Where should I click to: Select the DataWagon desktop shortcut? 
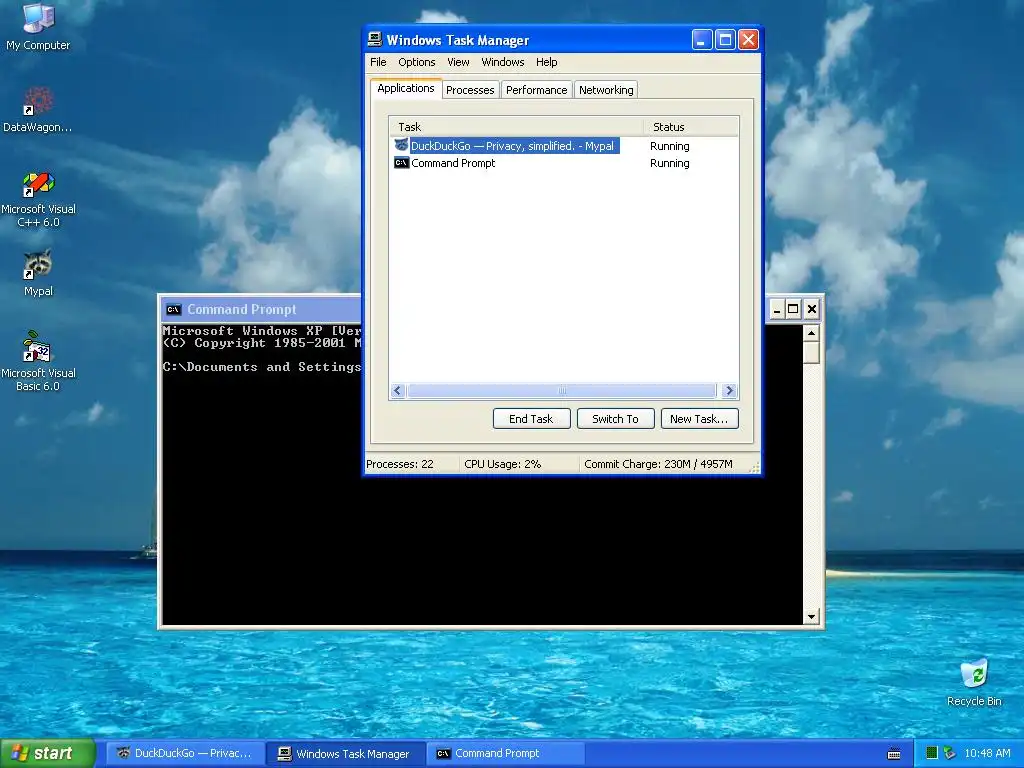pyautogui.click(x=38, y=109)
